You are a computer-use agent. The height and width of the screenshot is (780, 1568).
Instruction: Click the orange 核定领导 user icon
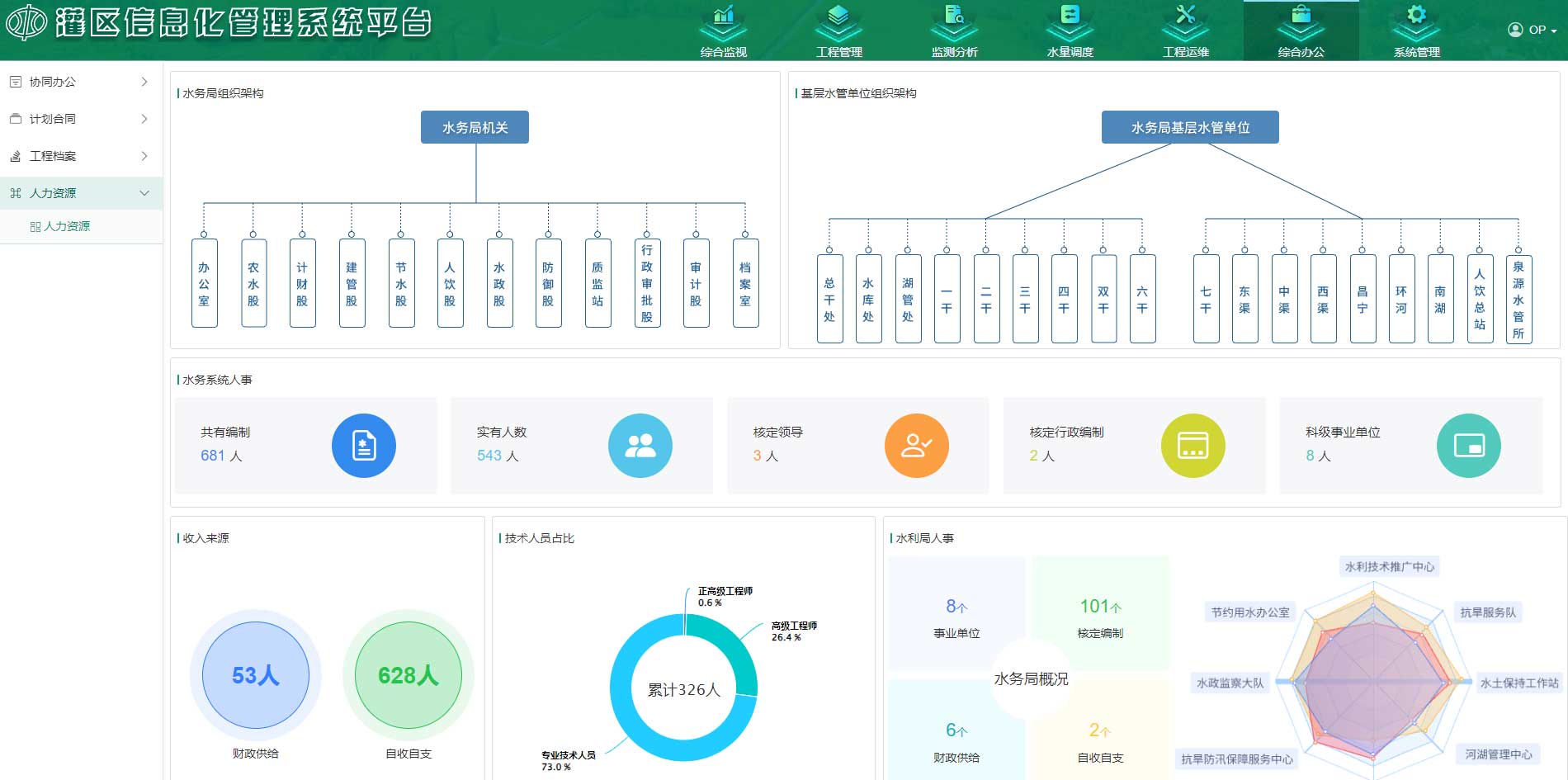point(916,446)
